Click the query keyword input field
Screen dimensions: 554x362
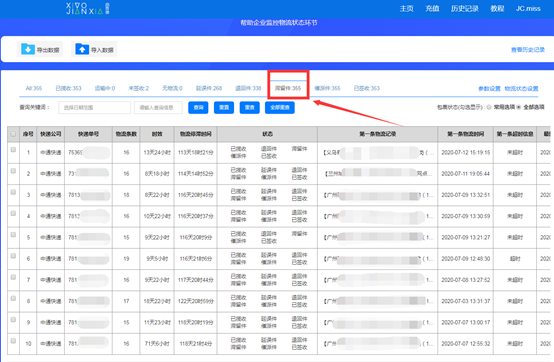[x=158, y=107]
